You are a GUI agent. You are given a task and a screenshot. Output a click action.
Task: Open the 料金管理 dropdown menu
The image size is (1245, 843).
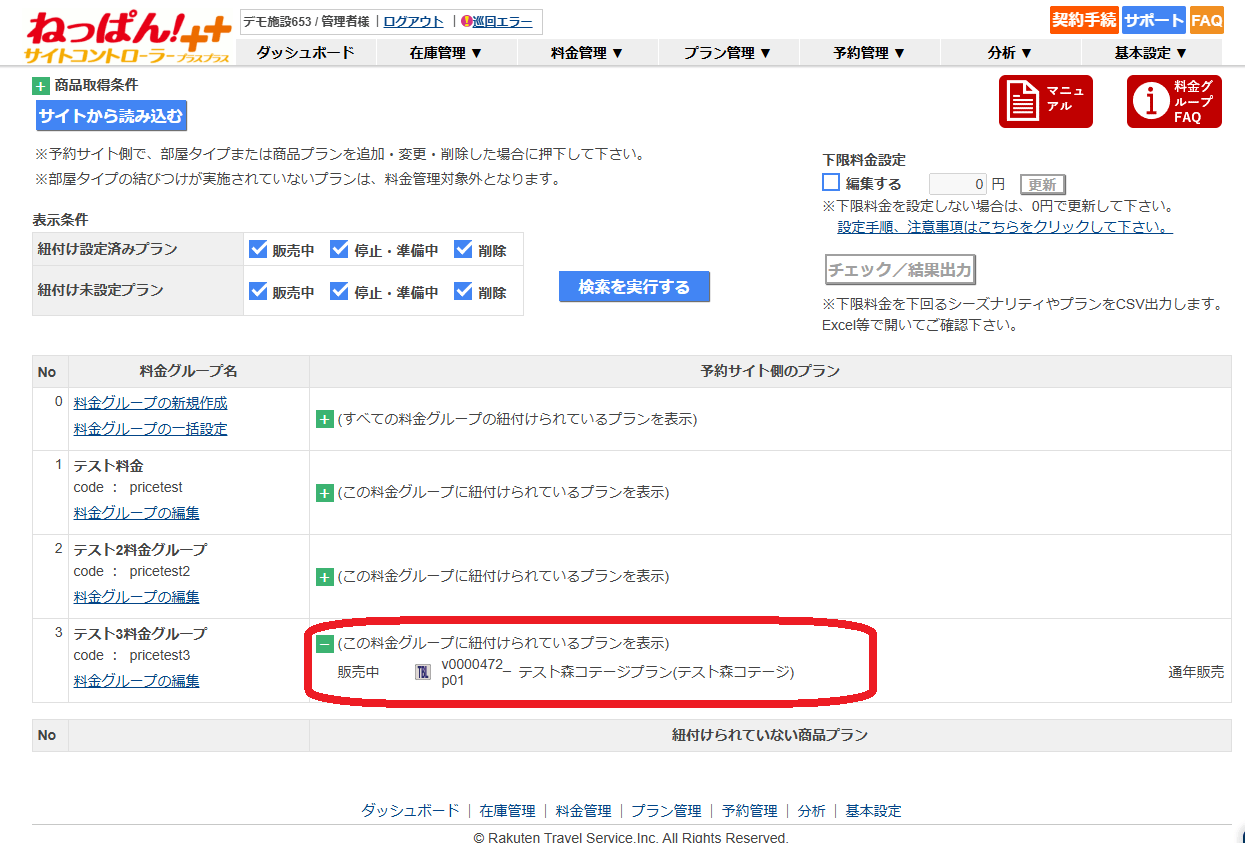click(x=587, y=53)
